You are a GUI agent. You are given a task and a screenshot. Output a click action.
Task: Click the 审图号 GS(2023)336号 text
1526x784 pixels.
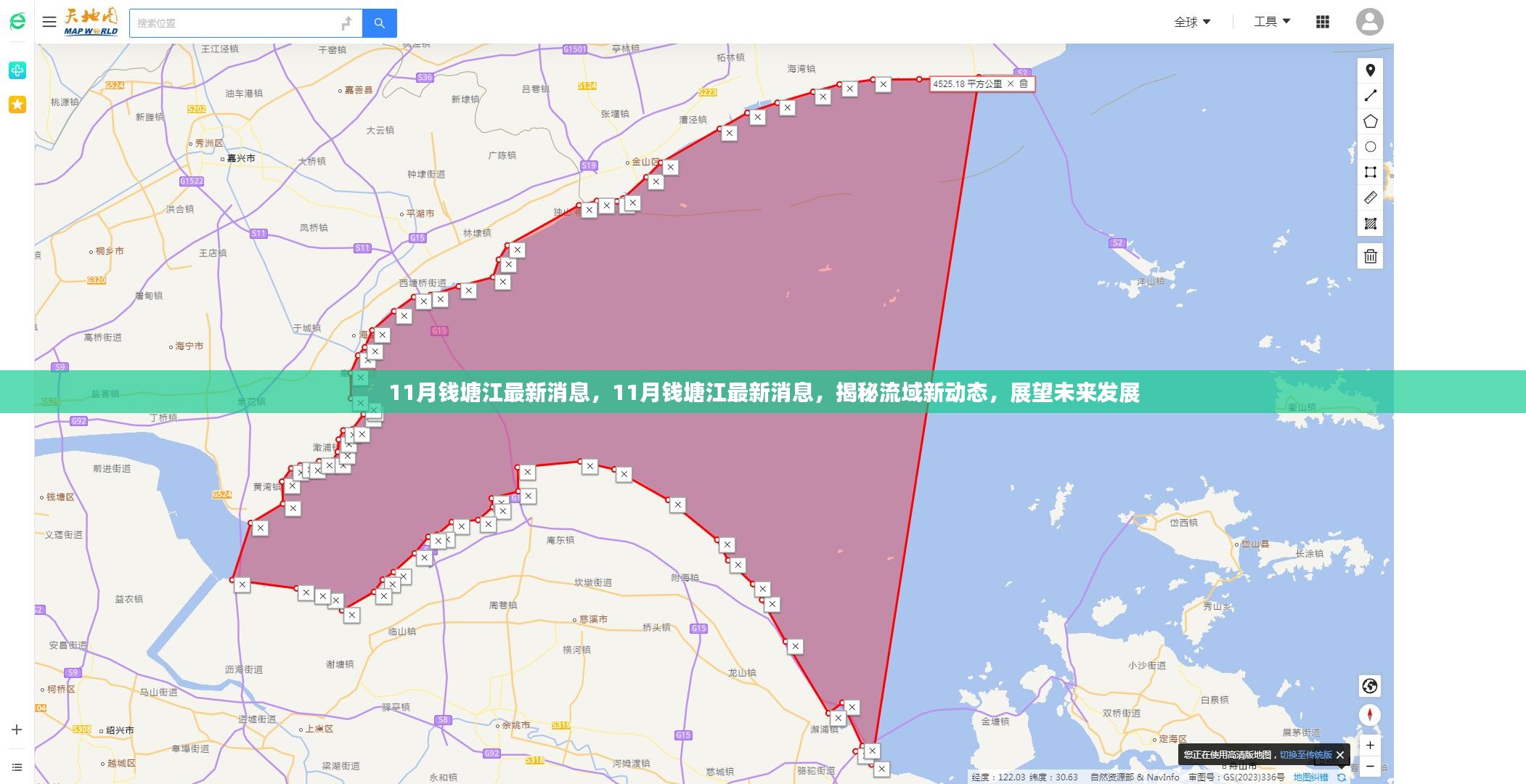click(1236, 777)
